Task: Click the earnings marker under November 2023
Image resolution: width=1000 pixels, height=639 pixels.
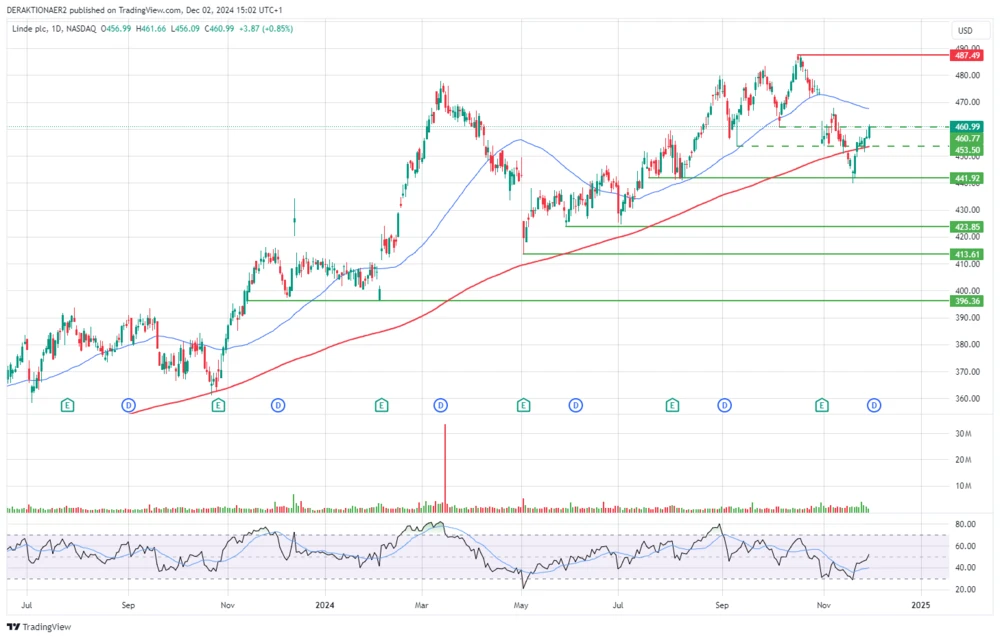Action: click(x=216, y=405)
